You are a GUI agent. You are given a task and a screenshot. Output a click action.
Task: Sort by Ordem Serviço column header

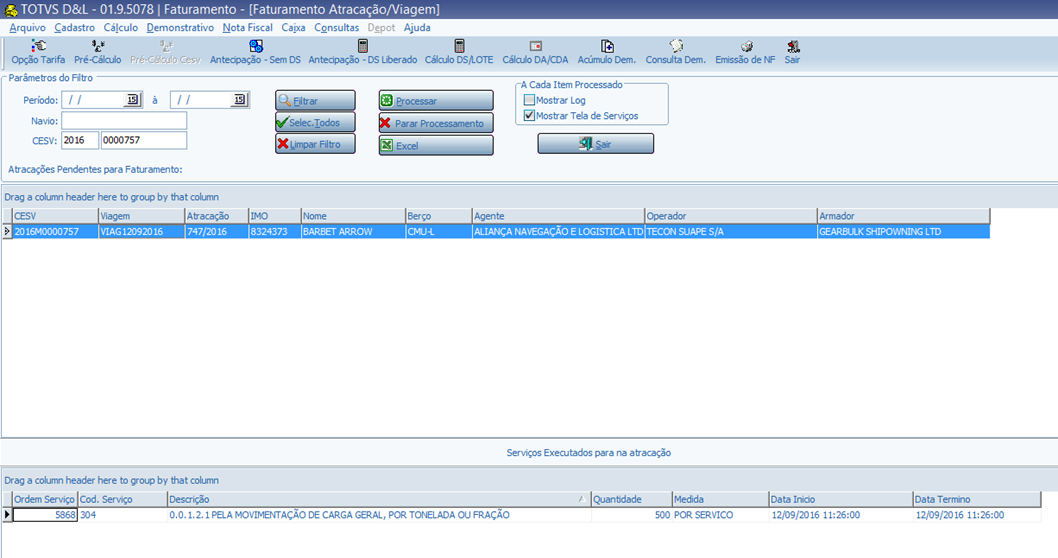[45, 499]
